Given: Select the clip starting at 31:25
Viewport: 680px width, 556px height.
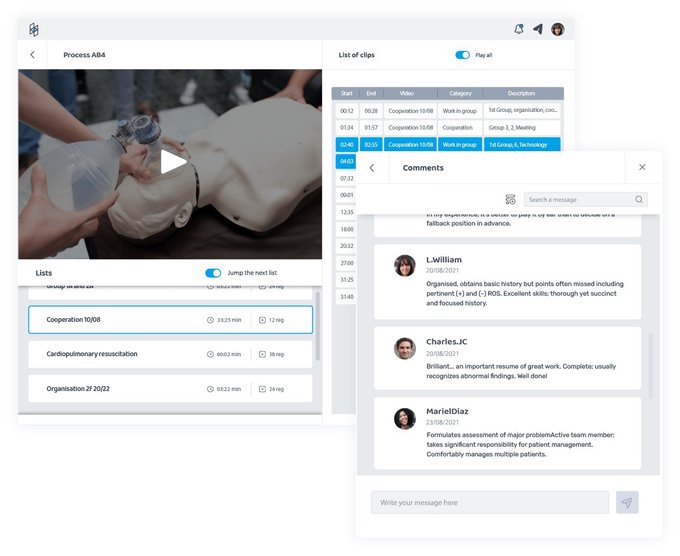Looking at the screenshot, I should point(346,280).
